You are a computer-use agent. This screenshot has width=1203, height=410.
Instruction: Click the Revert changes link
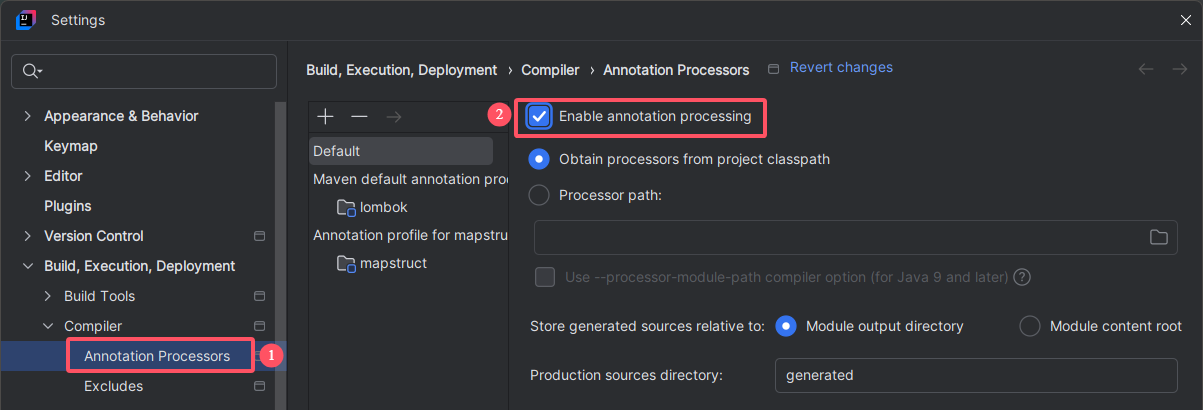tap(840, 68)
